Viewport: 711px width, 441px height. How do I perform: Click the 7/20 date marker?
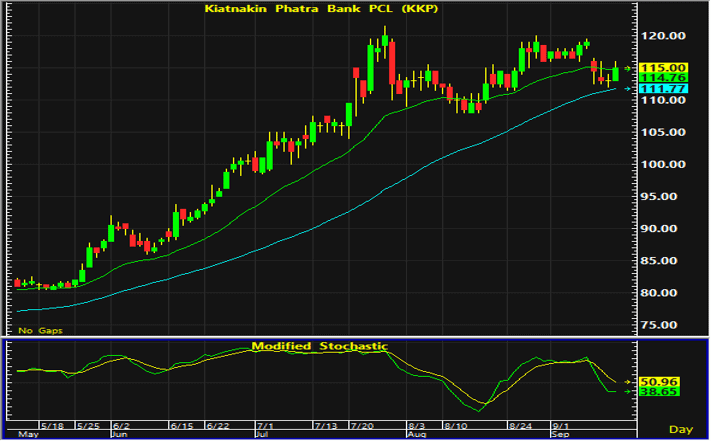[x=362, y=426]
